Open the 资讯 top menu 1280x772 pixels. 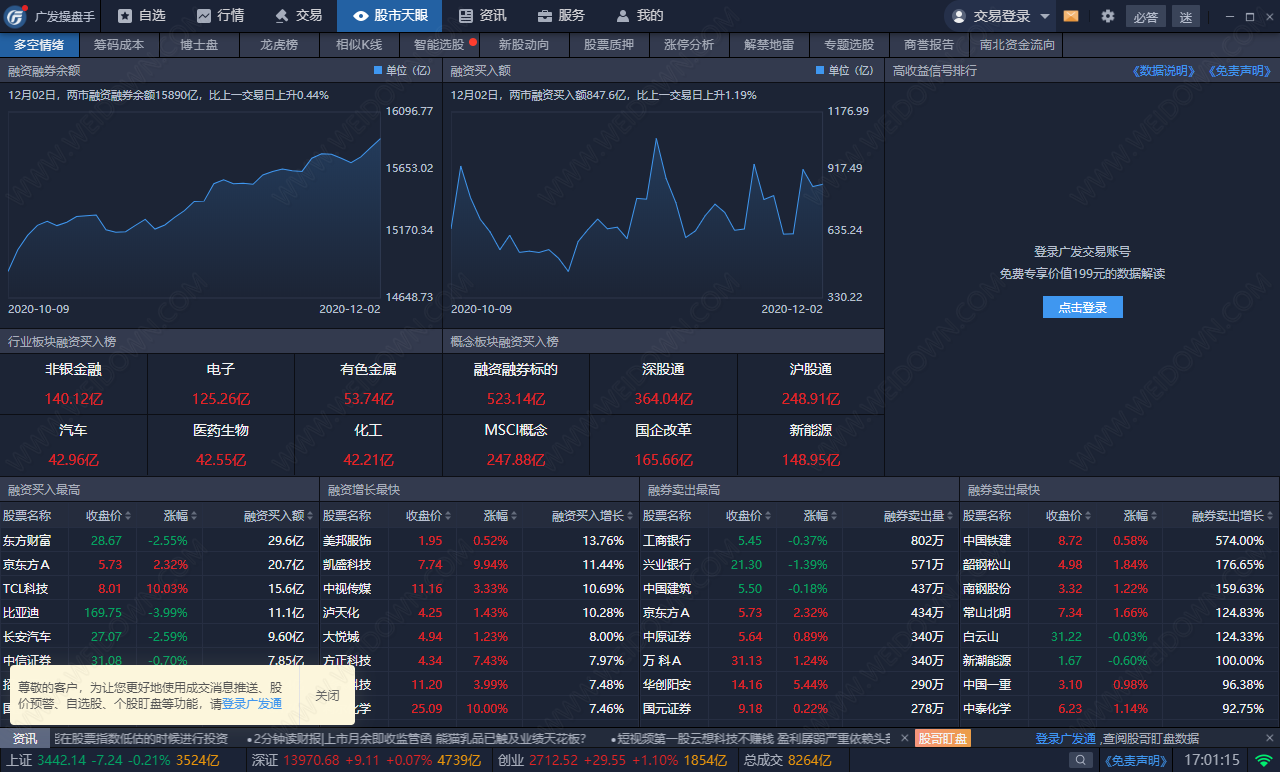click(482, 16)
